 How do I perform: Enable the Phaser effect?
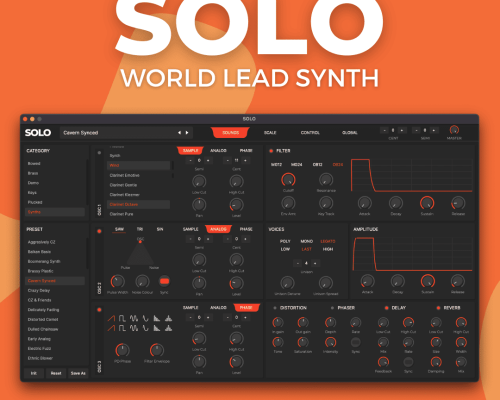pyautogui.click(x=332, y=308)
